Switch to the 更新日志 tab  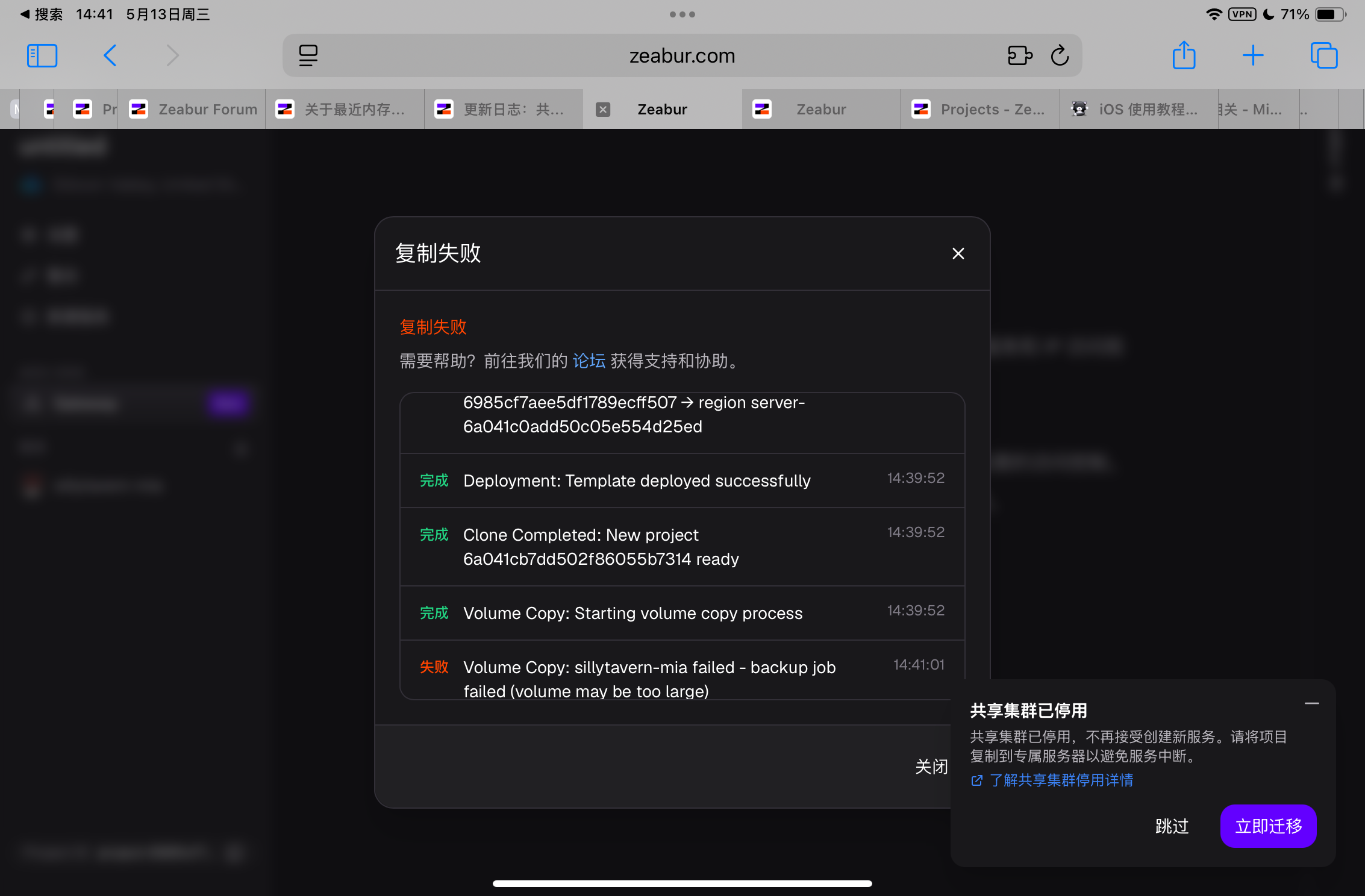(504, 109)
